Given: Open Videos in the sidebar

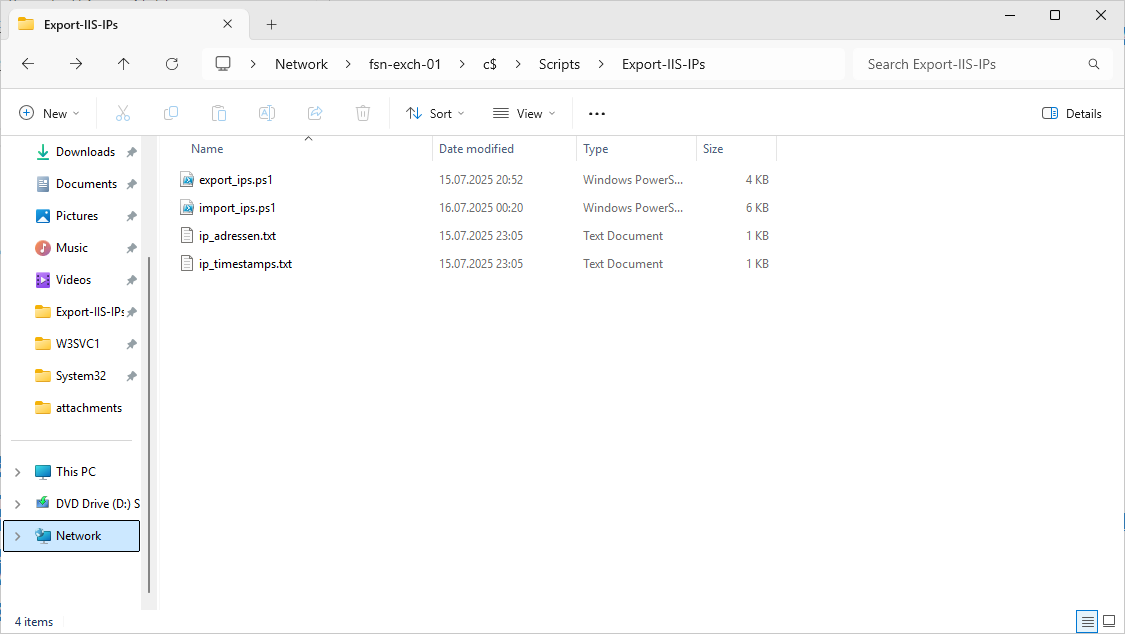Looking at the screenshot, I should tap(73, 280).
